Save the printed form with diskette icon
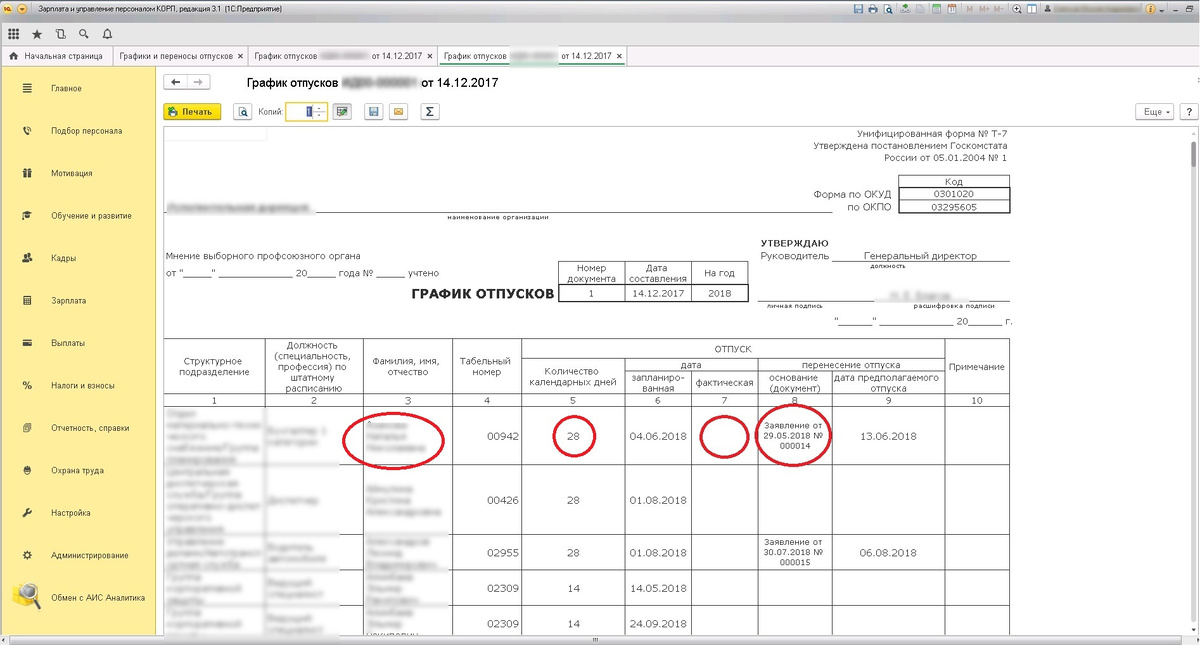 click(374, 112)
